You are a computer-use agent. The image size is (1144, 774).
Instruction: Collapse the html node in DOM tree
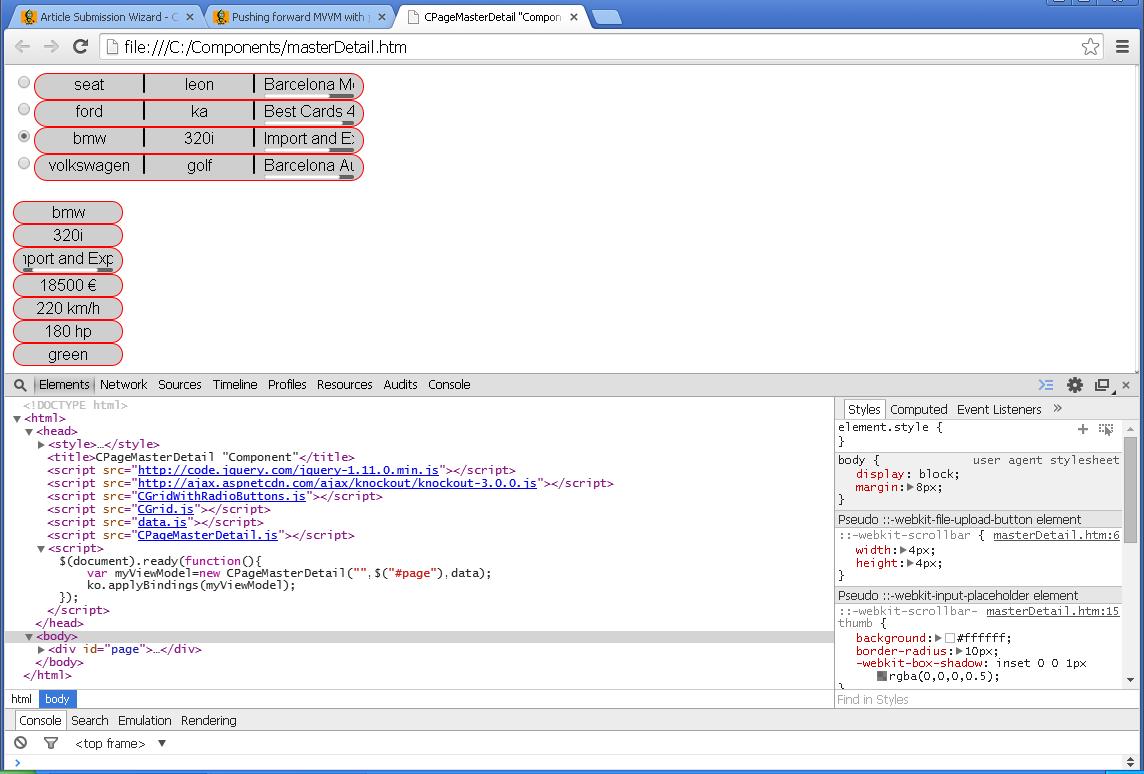[x=17, y=419]
